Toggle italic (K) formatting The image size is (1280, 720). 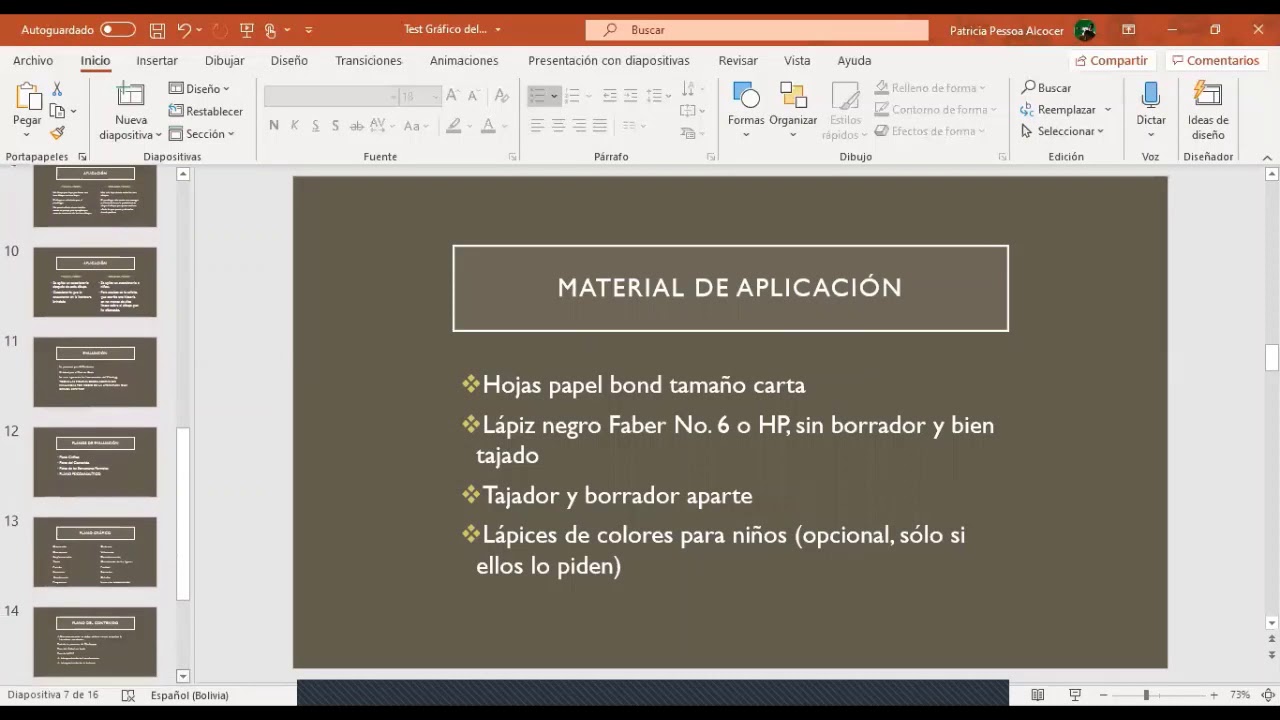(x=294, y=126)
